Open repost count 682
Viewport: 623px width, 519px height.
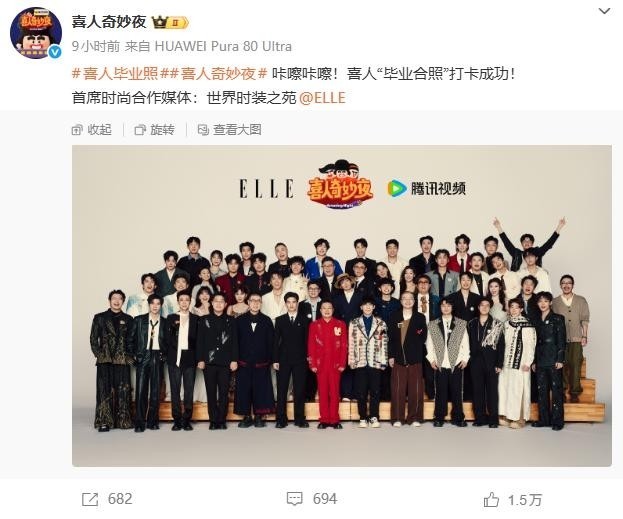(120, 499)
